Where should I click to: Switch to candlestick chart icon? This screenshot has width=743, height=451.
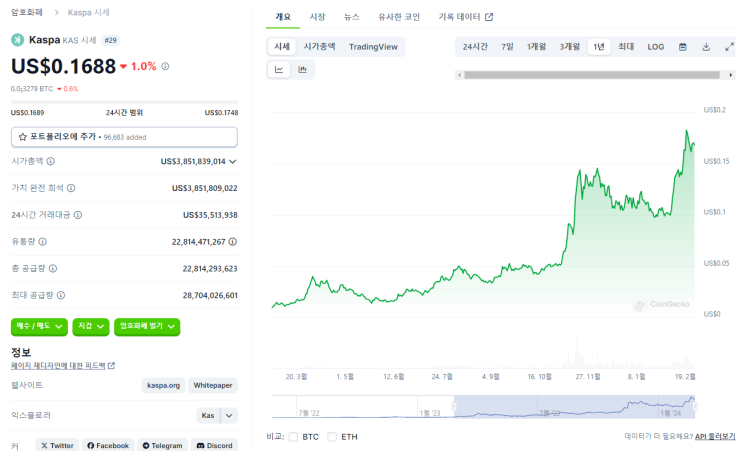302,70
